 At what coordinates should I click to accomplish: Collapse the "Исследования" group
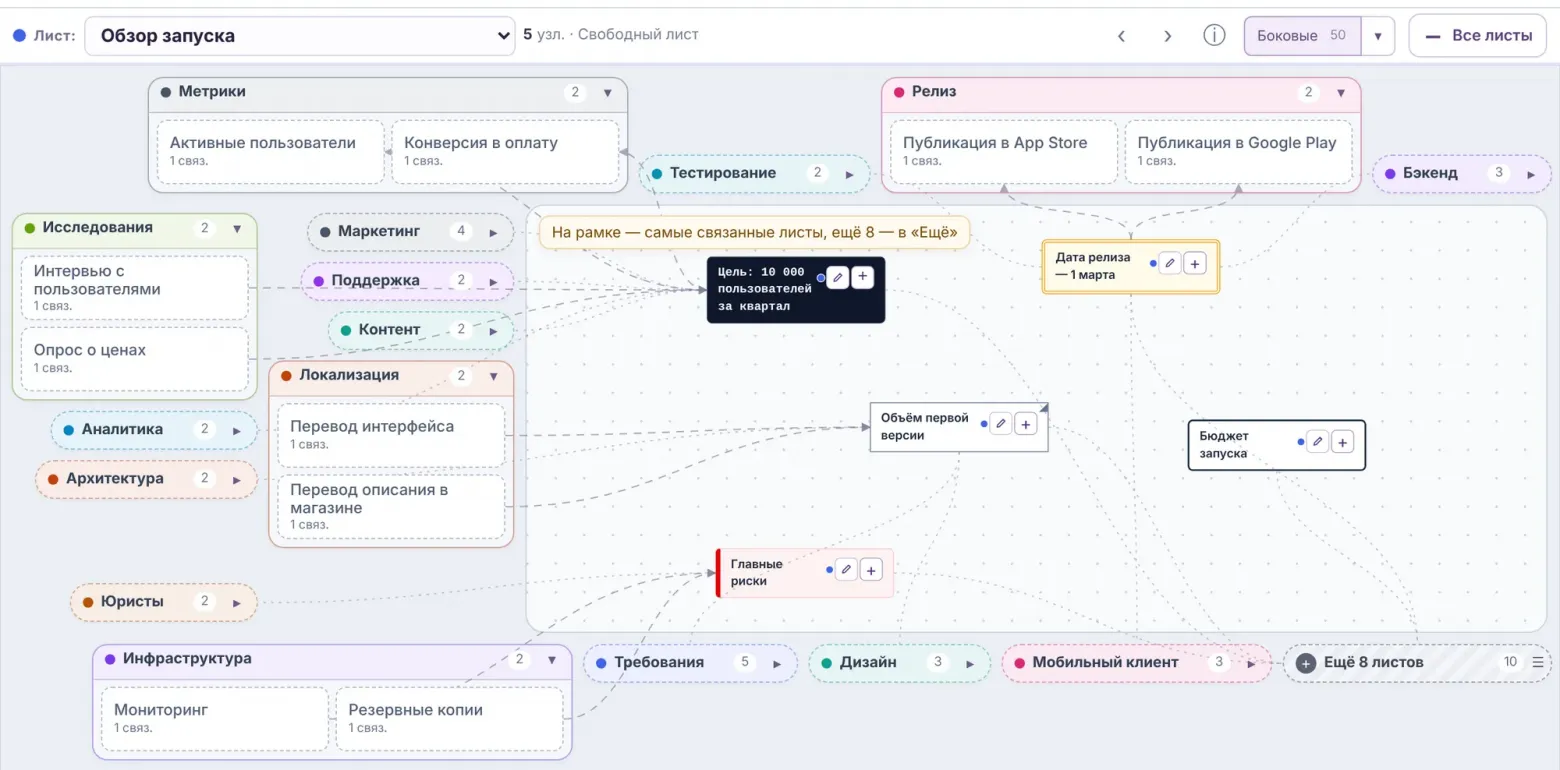[x=237, y=228]
